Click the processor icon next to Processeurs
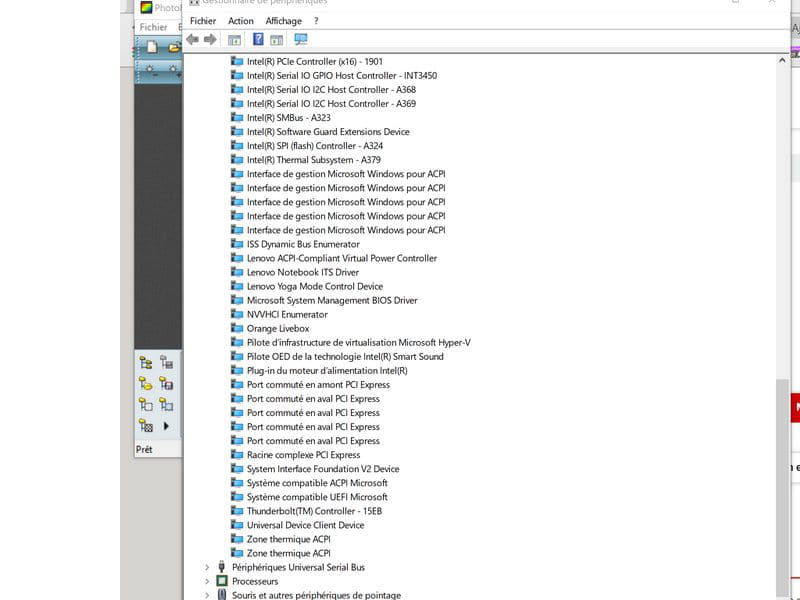The height and width of the screenshot is (600, 800). (x=221, y=581)
